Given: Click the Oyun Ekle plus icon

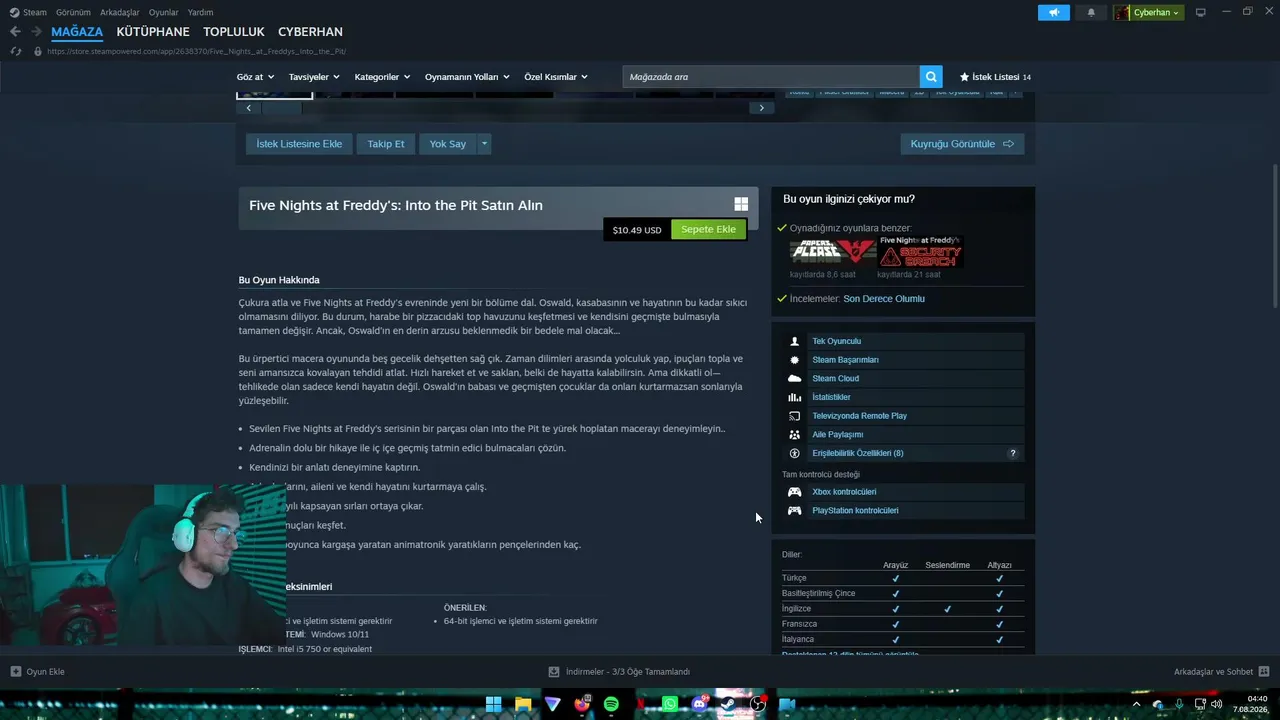Looking at the screenshot, I should [x=15, y=672].
